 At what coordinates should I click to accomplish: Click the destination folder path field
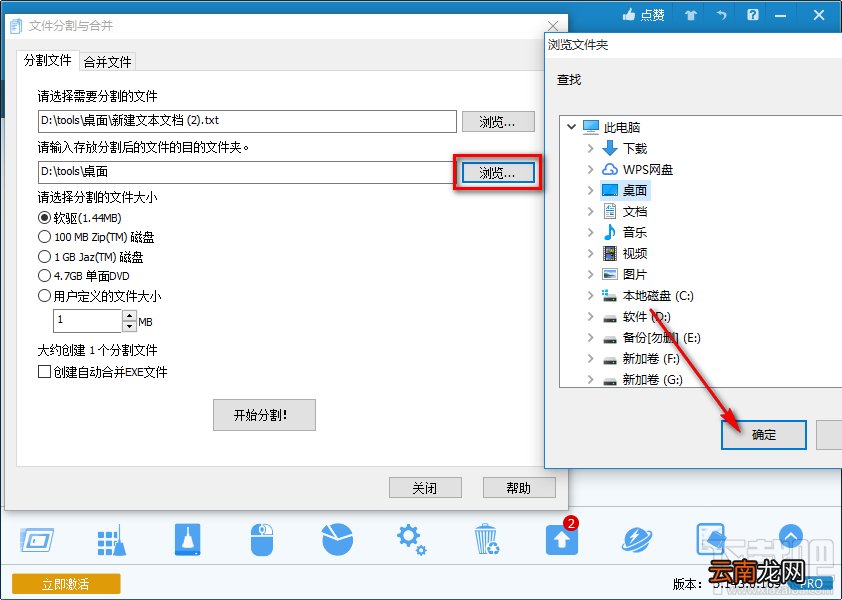tap(246, 172)
